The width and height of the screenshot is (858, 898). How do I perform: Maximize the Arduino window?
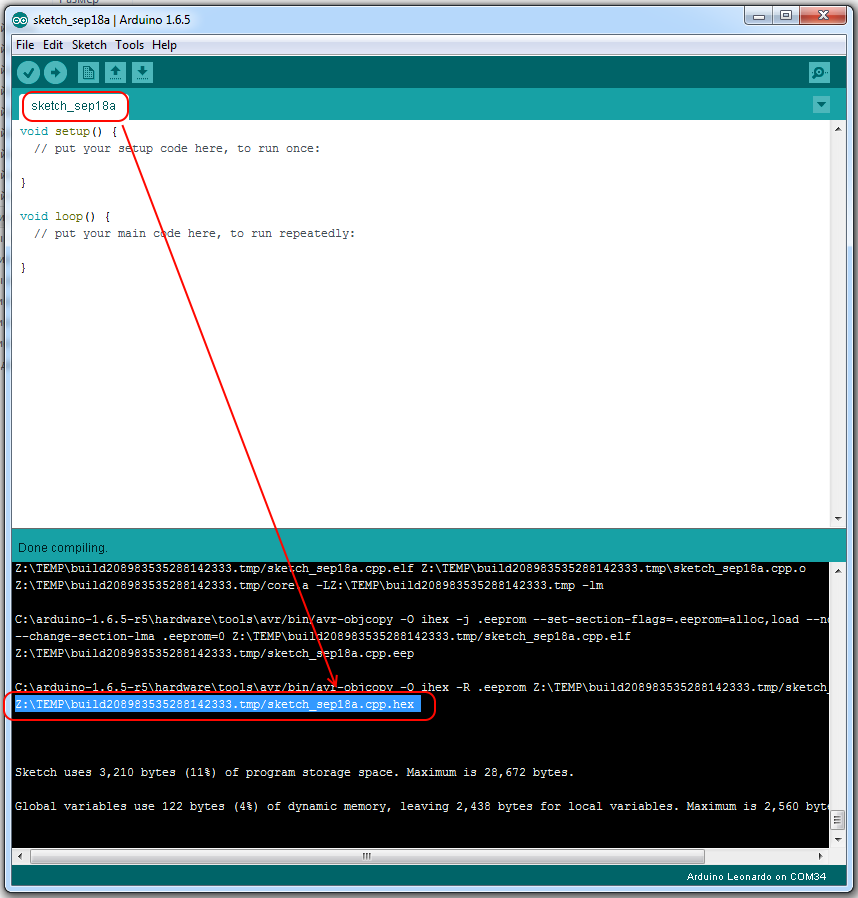coord(786,16)
